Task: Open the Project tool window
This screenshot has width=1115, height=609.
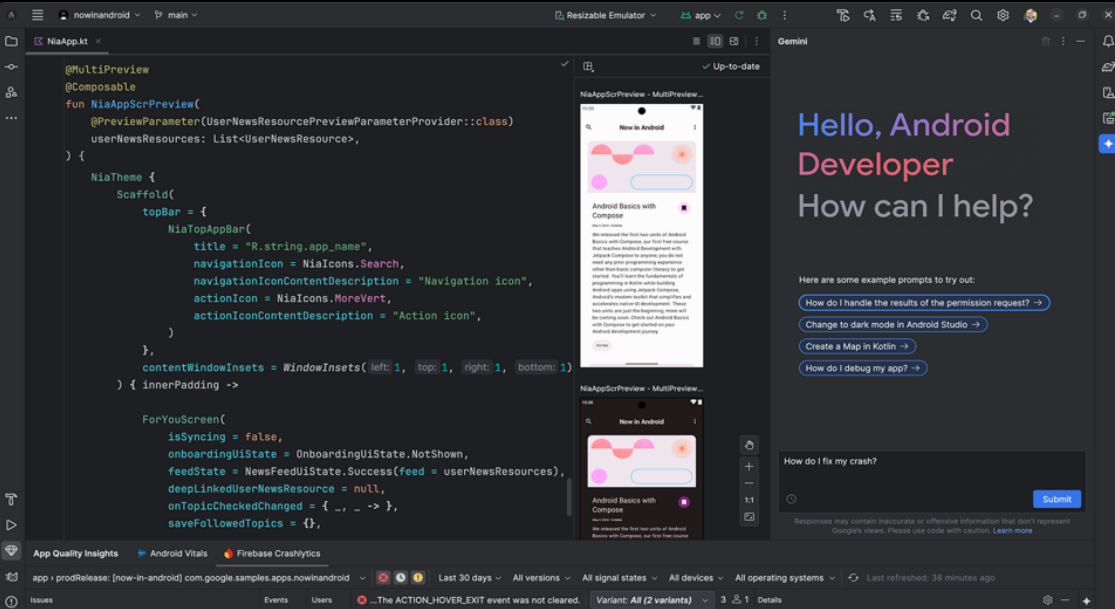Action: [x=11, y=41]
